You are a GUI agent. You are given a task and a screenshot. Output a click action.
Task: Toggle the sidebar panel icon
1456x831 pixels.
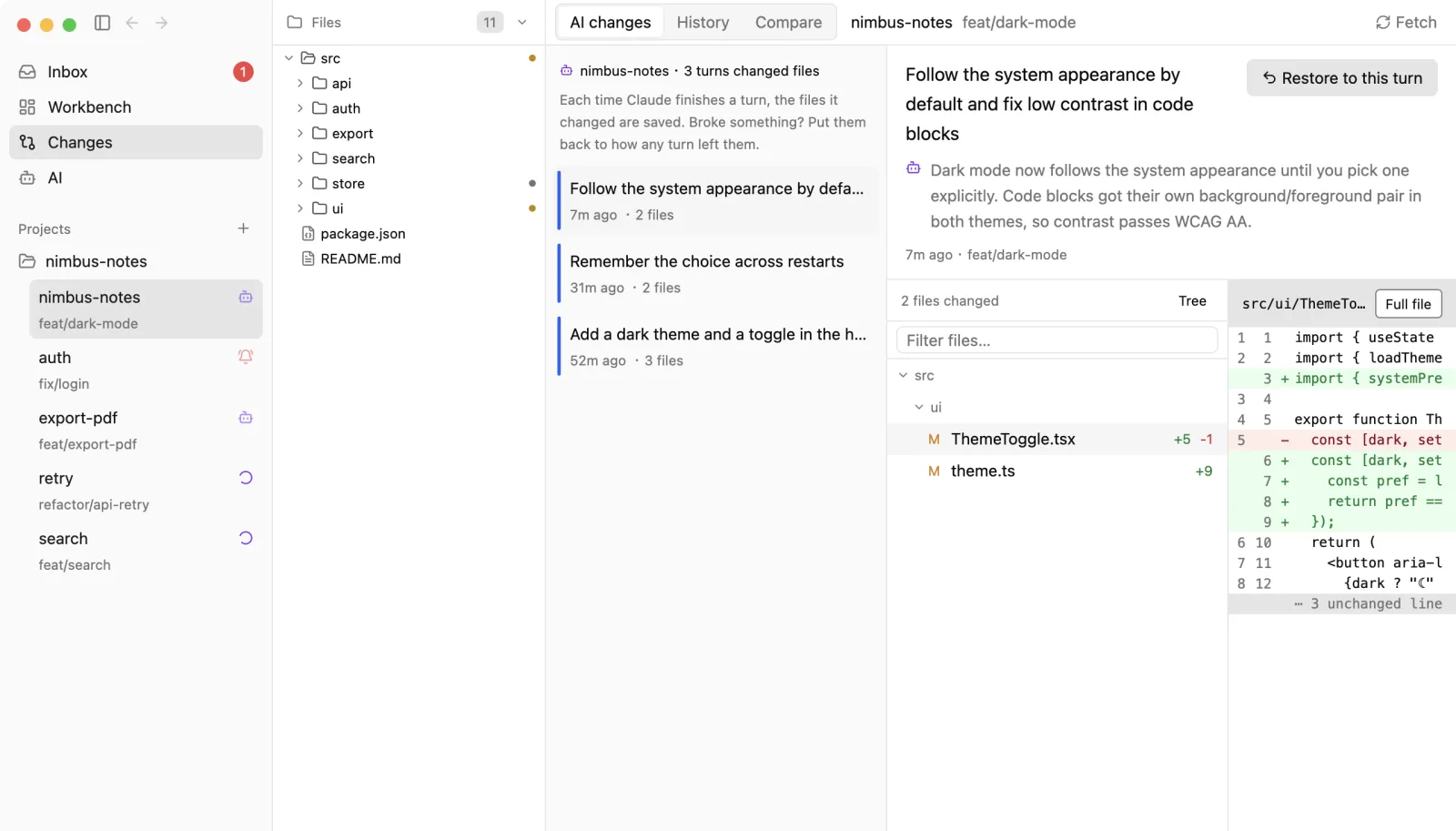click(102, 23)
